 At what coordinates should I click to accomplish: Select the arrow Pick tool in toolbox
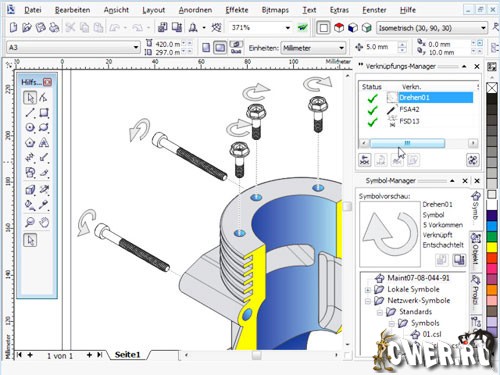30,98
